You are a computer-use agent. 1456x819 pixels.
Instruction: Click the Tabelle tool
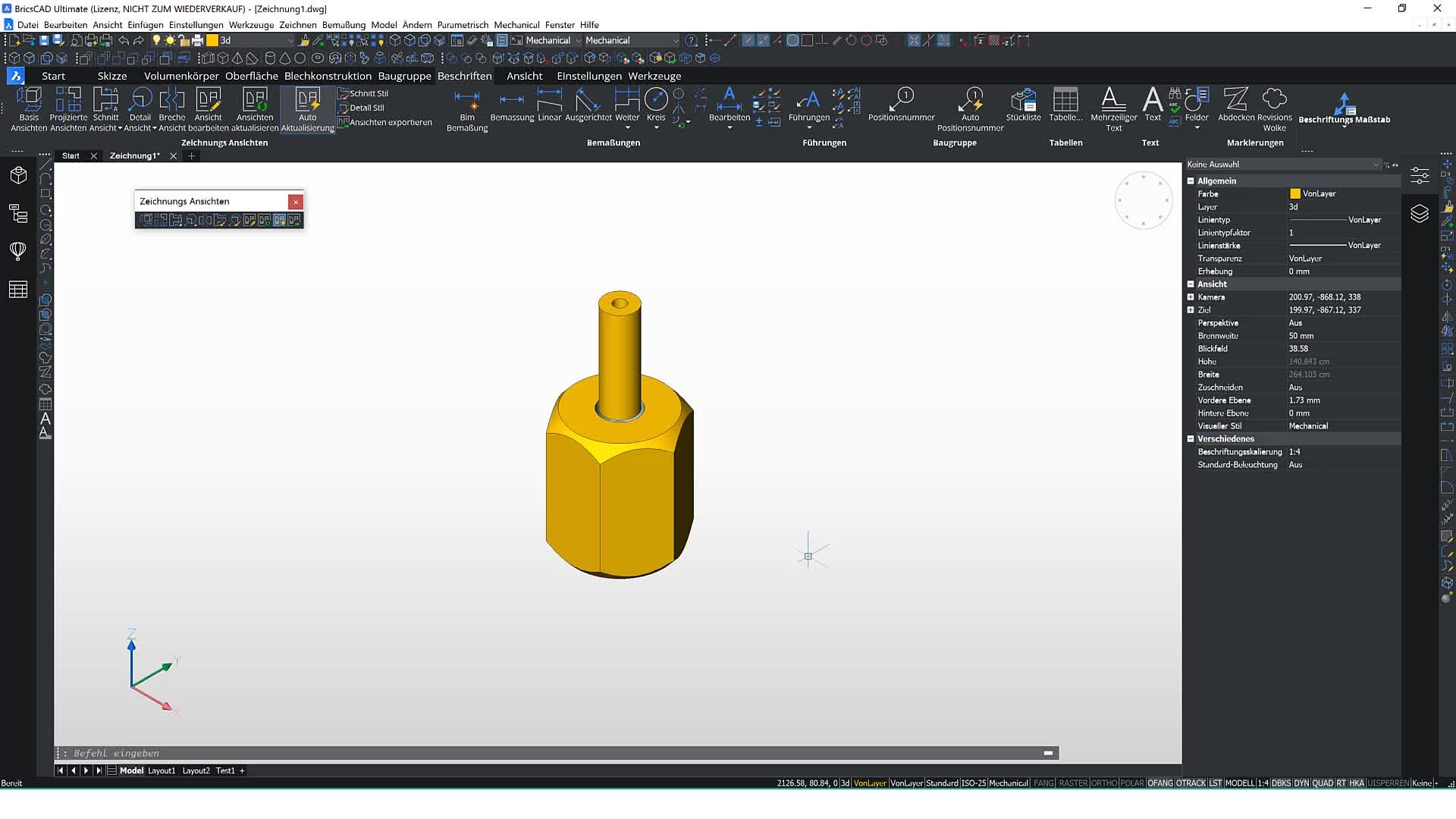pyautogui.click(x=1065, y=105)
